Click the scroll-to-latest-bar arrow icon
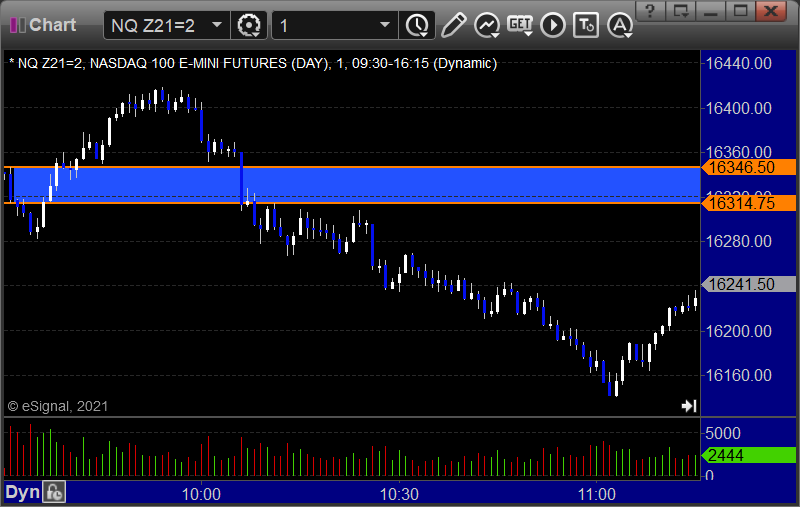This screenshot has width=800, height=507. [x=689, y=405]
